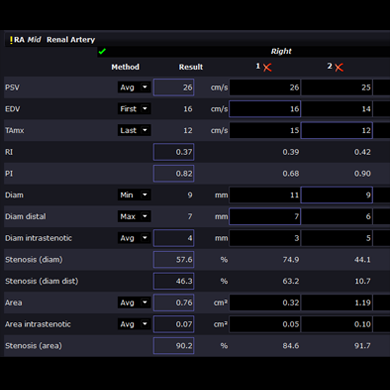Select the Stenosis (diam dist) result field 46.3
The width and height of the screenshot is (390, 390).
tap(174, 281)
